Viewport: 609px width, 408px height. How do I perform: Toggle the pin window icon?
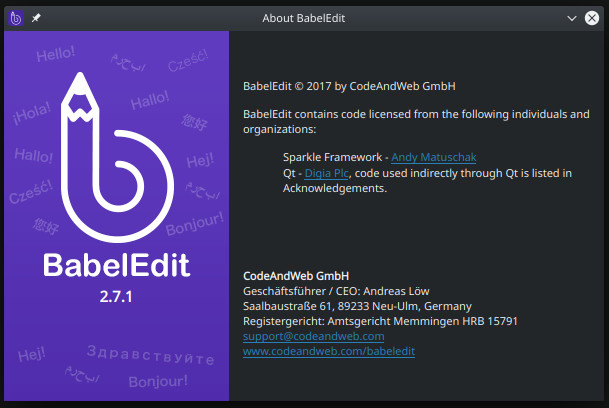pos(36,18)
